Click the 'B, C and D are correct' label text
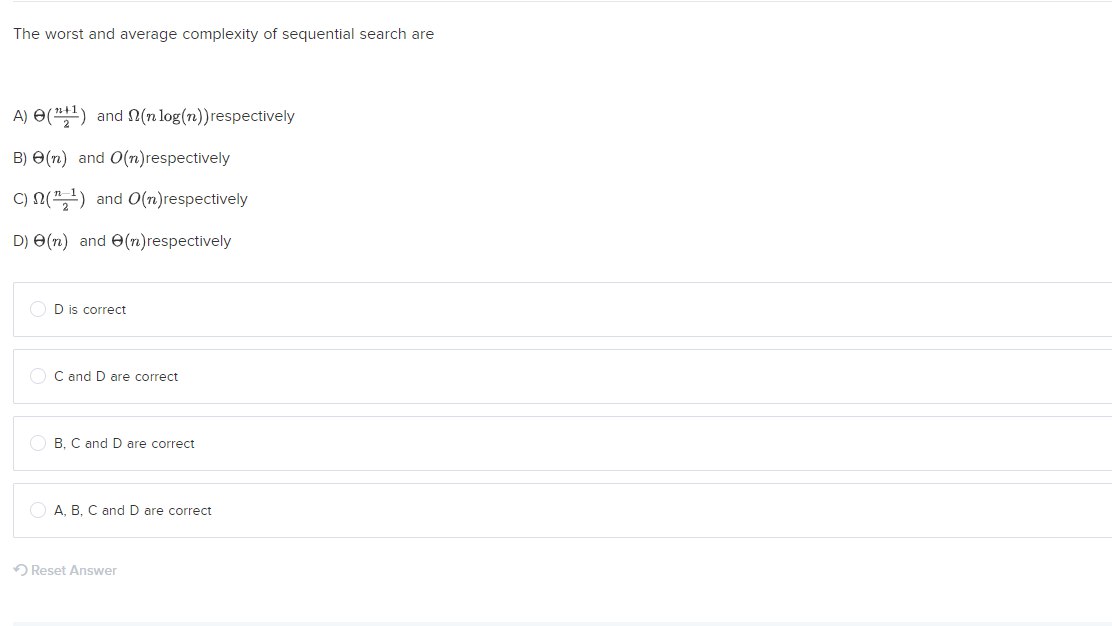The image size is (1112, 626). pyautogui.click(x=124, y=444)
